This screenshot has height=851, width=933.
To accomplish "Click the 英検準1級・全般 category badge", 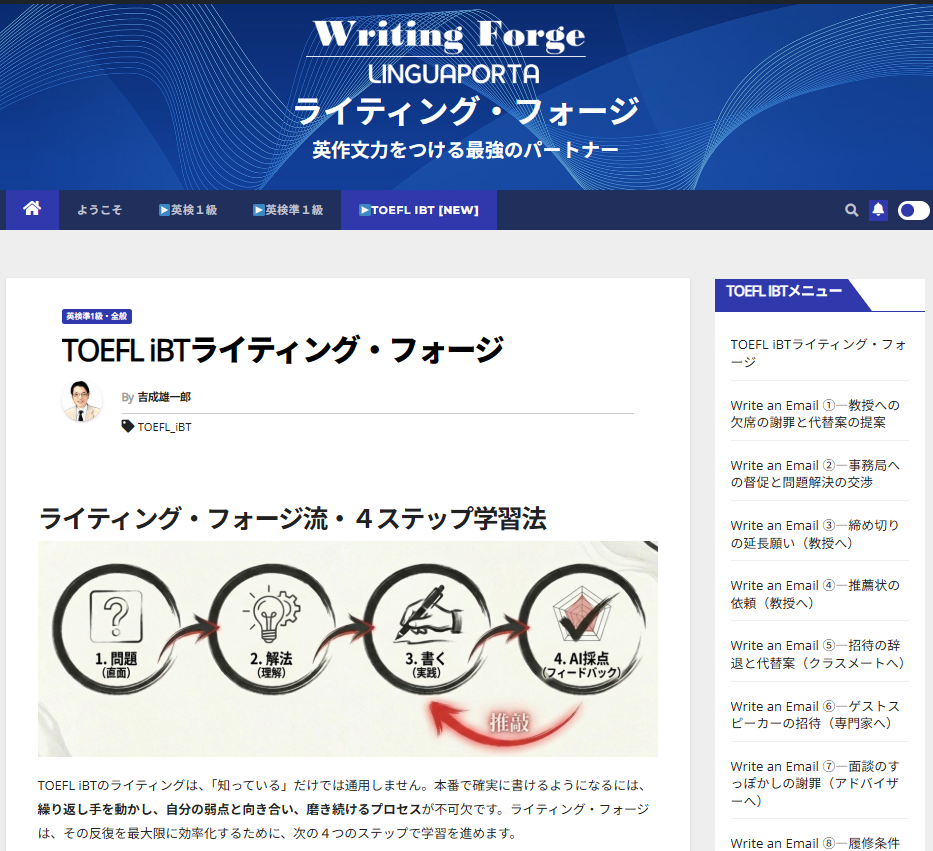I will point(97,316).
